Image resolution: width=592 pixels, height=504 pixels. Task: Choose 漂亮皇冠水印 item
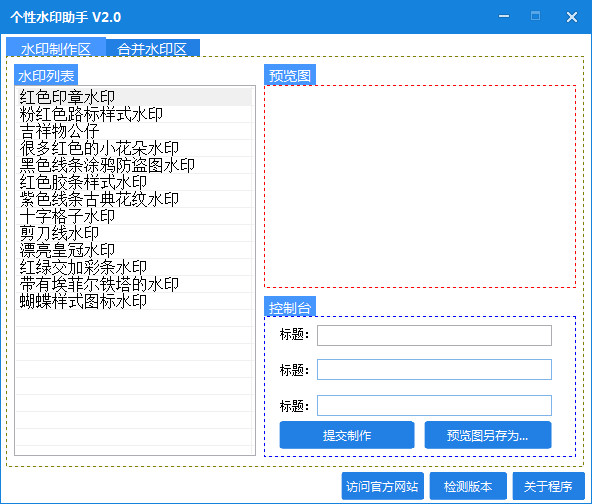[x=134, y=250]
